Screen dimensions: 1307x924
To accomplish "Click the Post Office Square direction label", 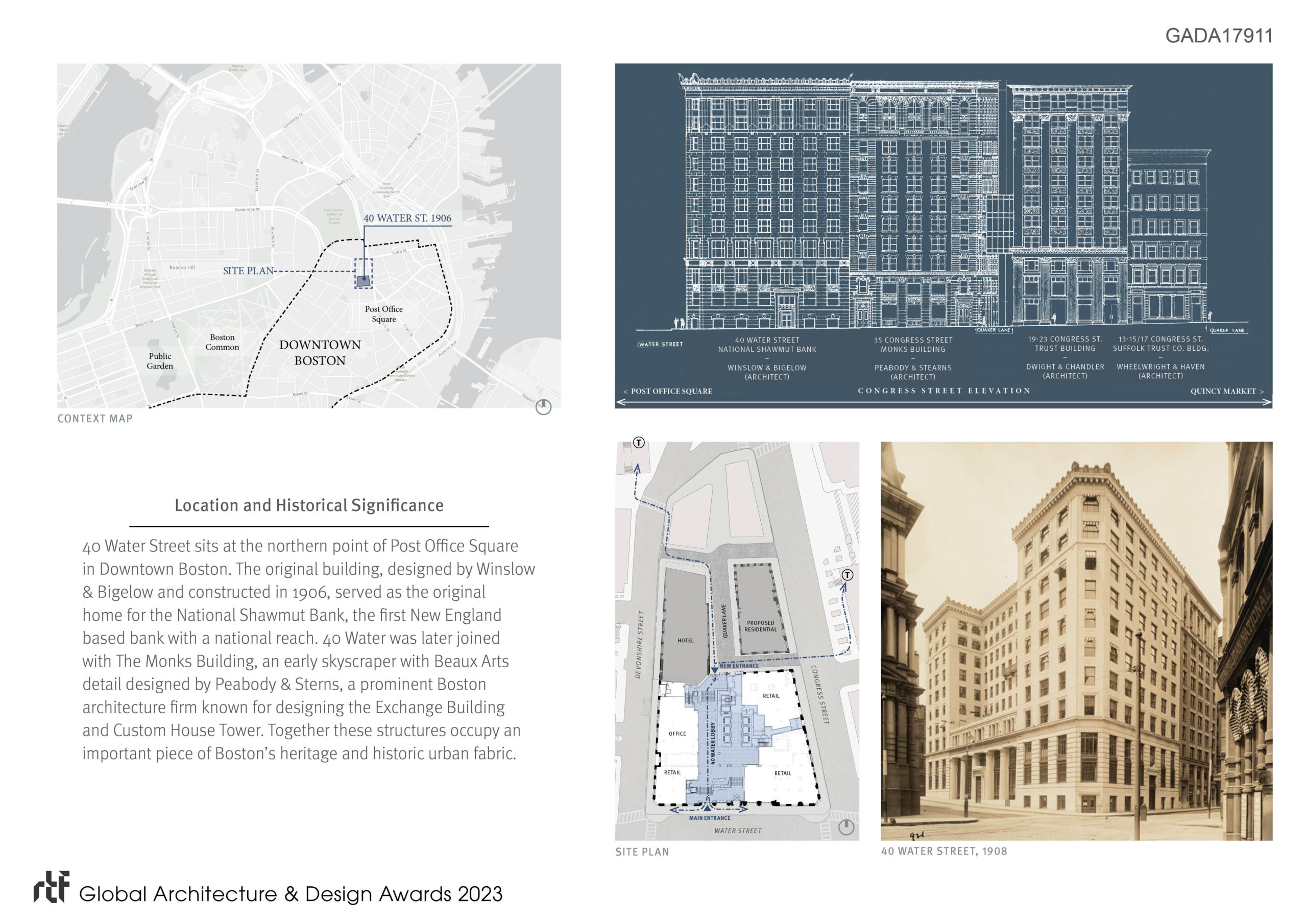I will 668,391.
